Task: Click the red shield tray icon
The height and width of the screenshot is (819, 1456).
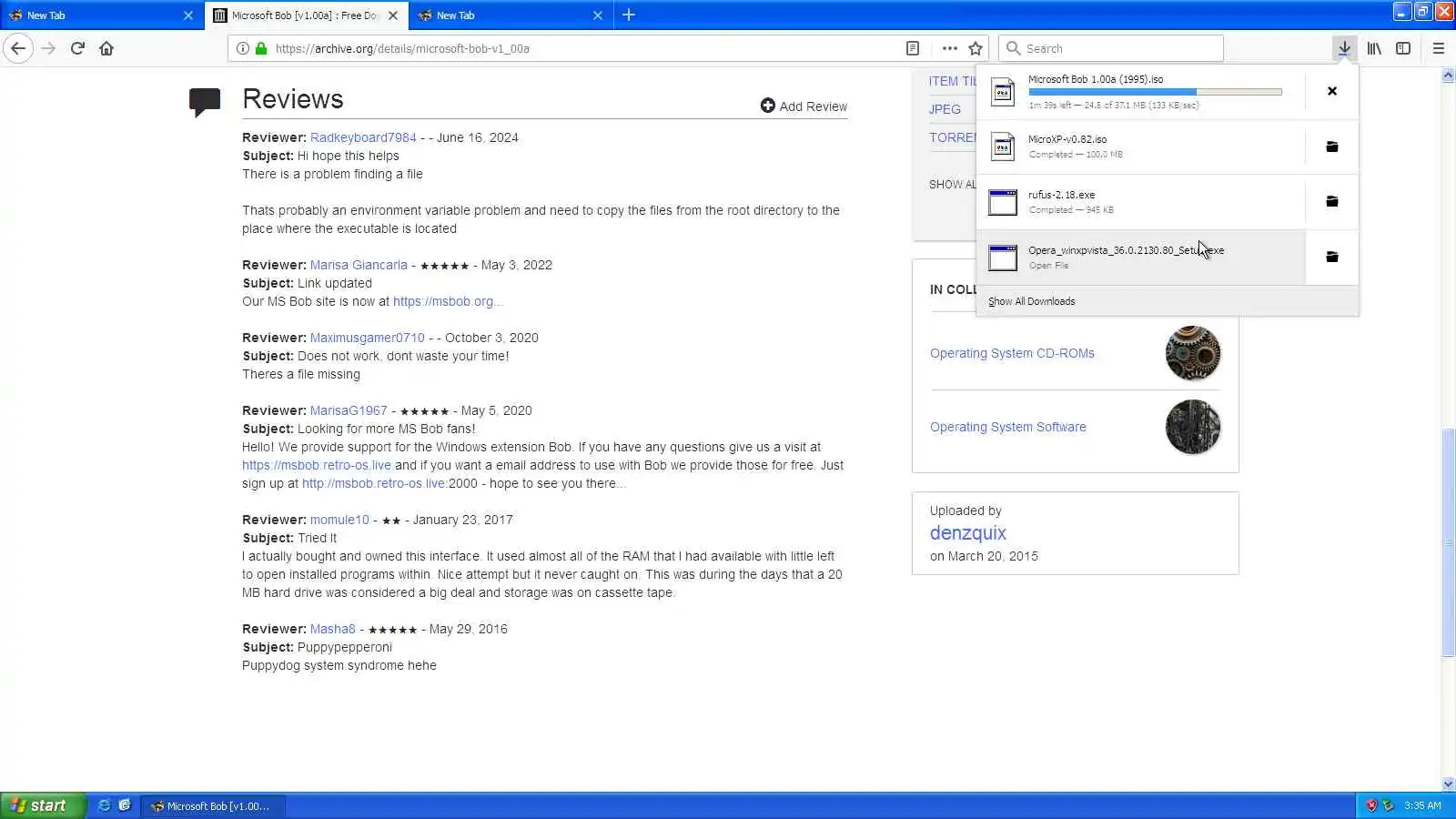Action: [x=1371, y=805]
